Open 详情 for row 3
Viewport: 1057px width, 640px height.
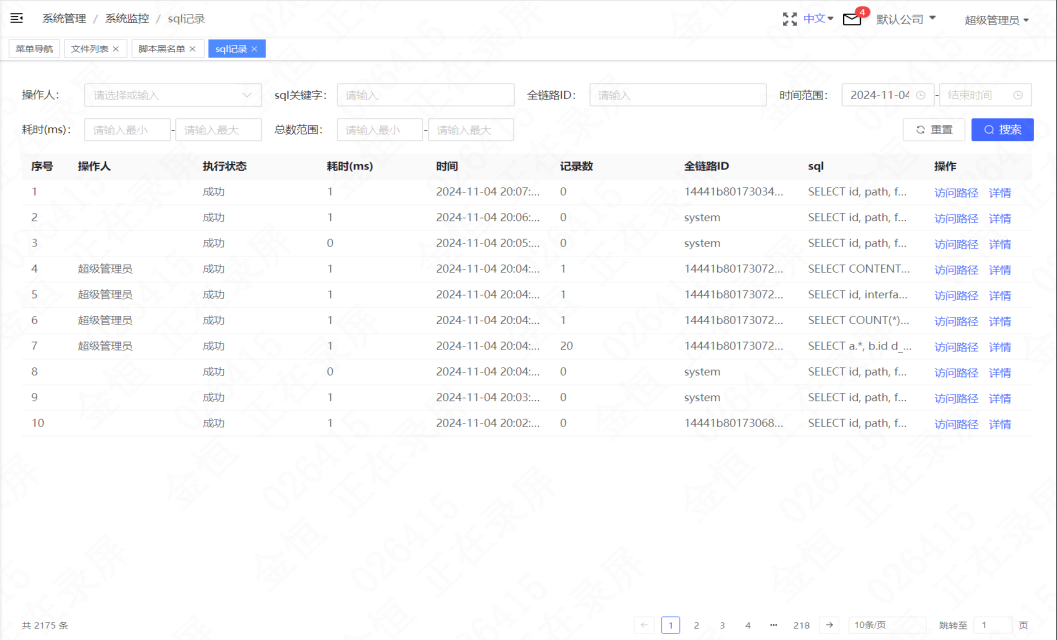[x=1000, y=244]
